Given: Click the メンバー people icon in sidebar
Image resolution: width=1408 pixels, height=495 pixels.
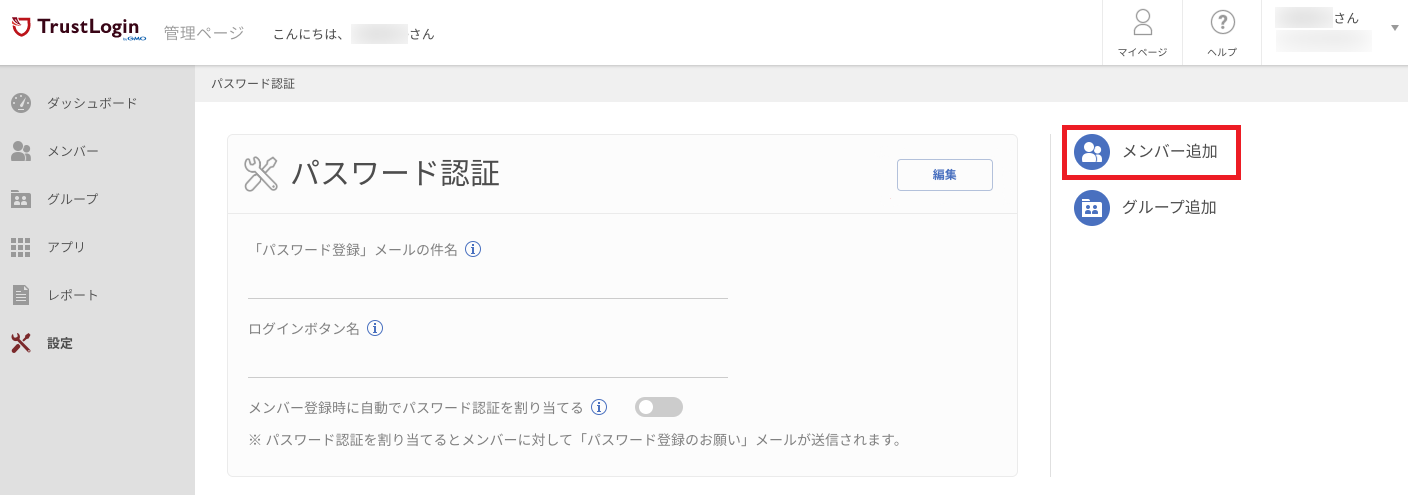Looking at the screenshot, I should coord(21,151).
